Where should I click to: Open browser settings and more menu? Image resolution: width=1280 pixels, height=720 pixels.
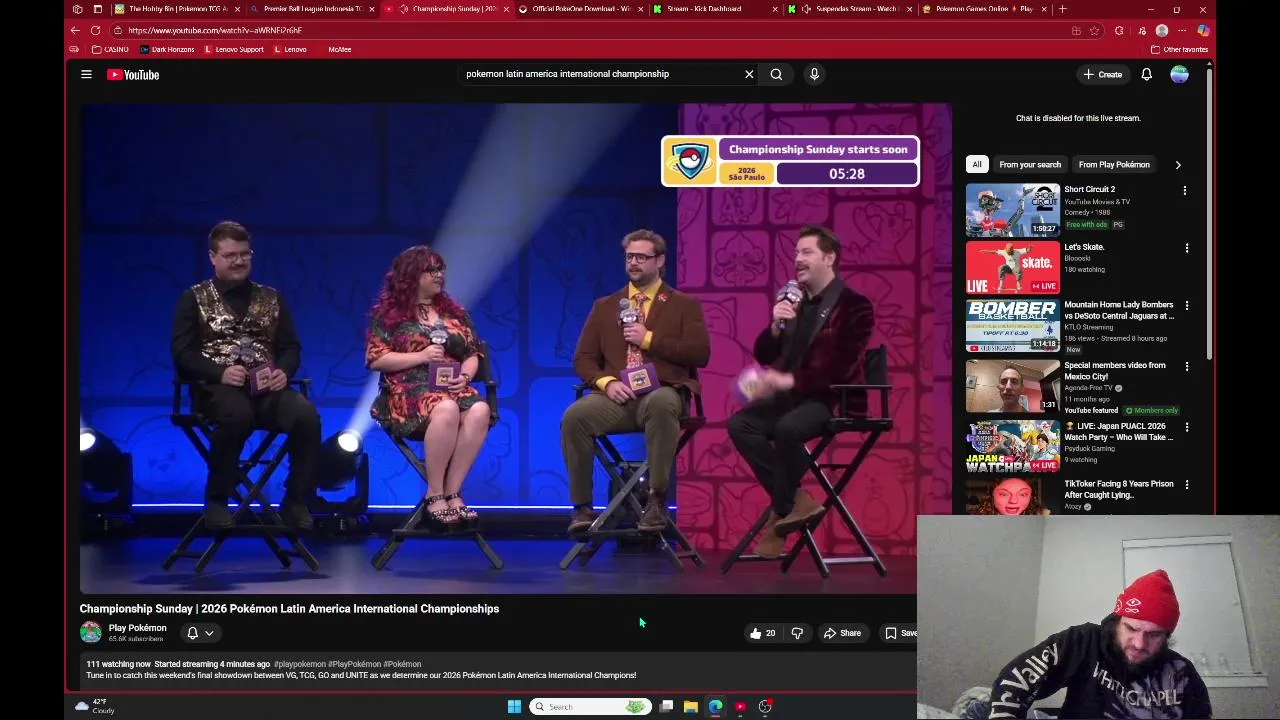click(x=1181, y=30)
